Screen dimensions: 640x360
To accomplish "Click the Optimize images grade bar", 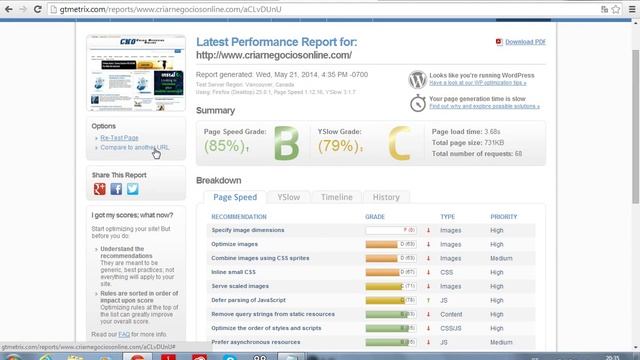I will 391,244.
